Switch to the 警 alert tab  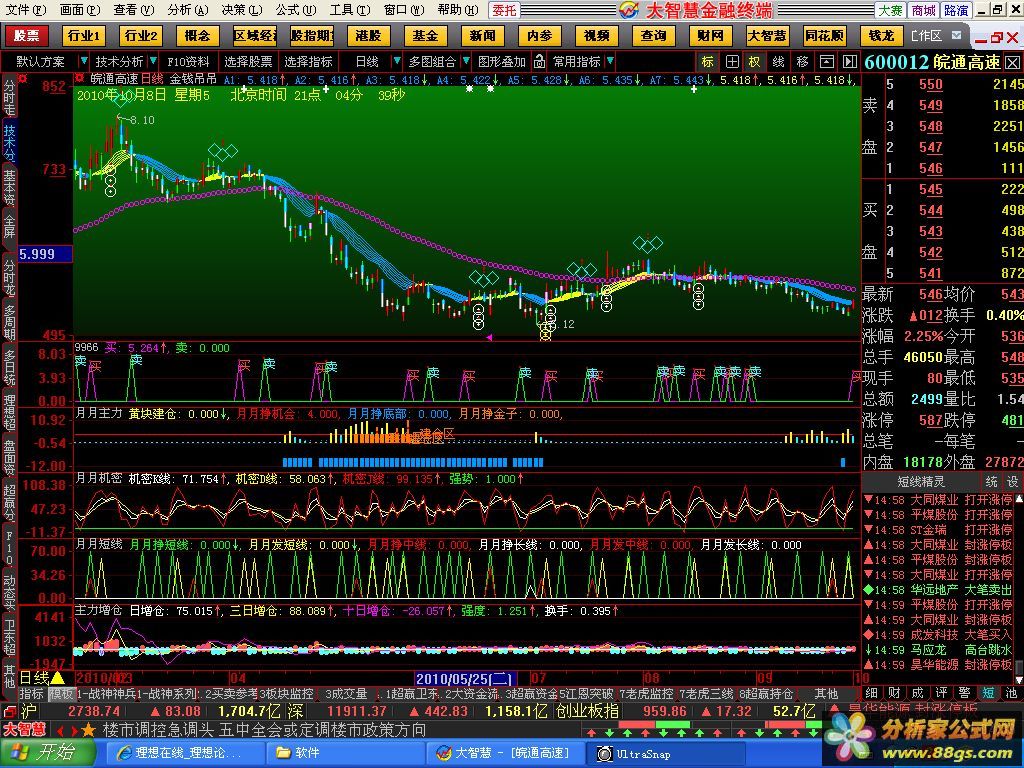965,694
